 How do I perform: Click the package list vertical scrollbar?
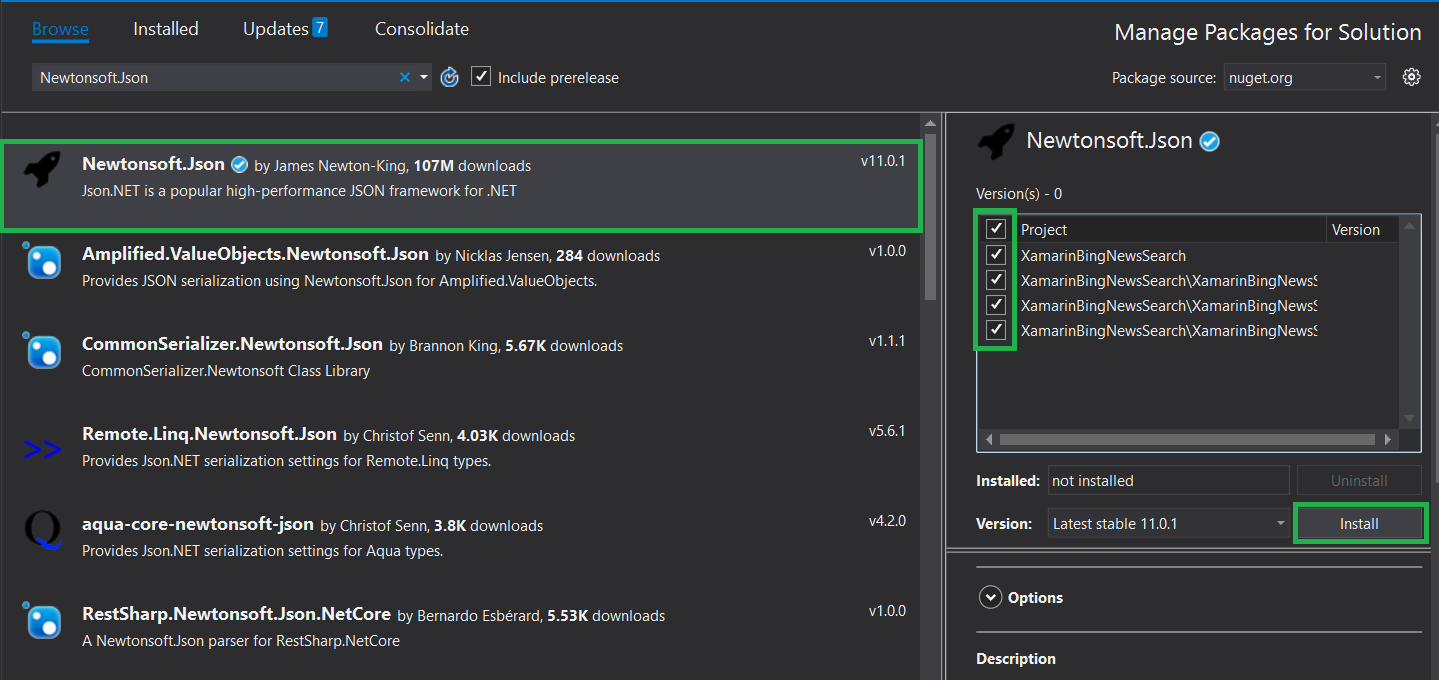point(930,215)
